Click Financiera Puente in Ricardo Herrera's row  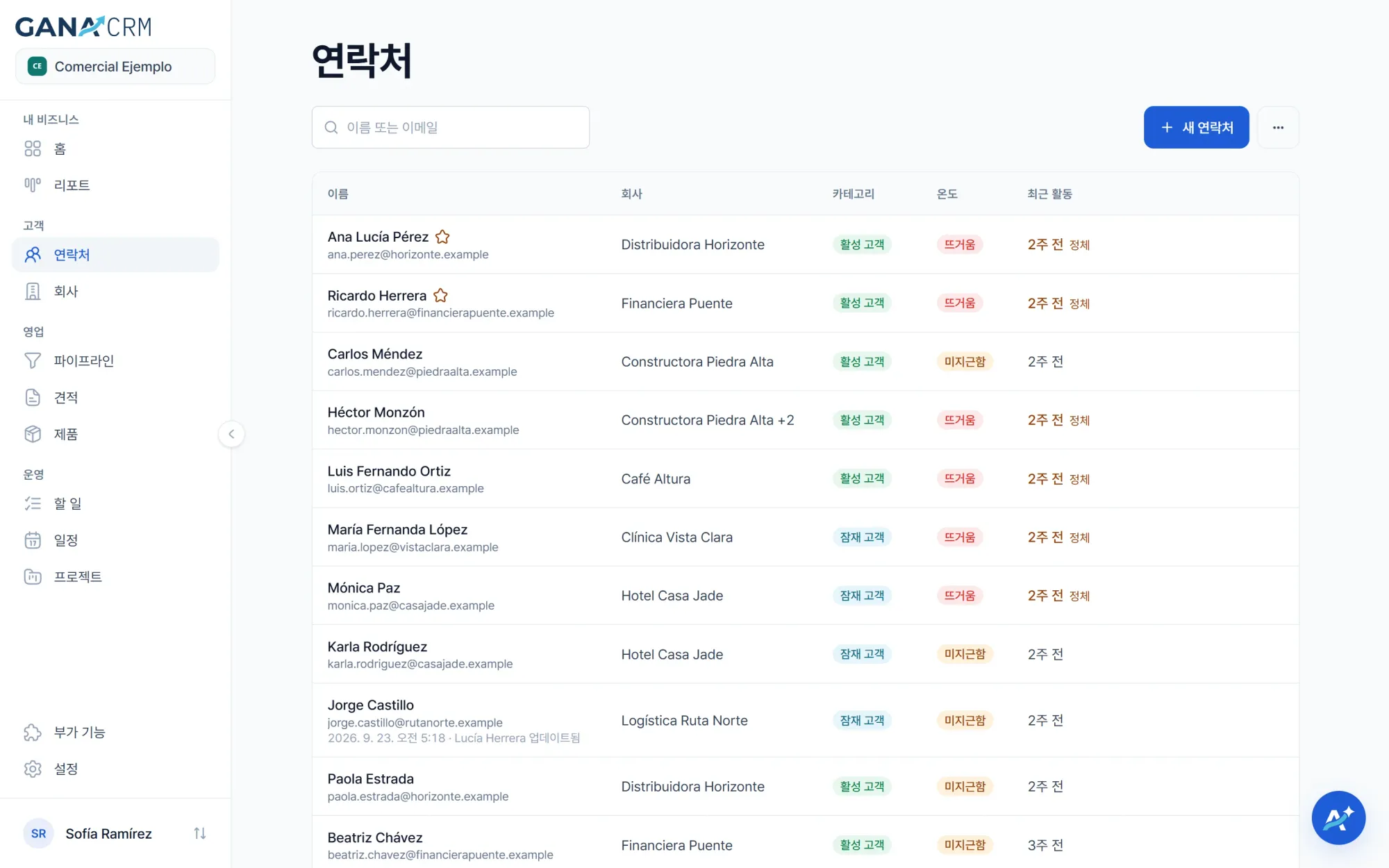[x=677, y=303]
